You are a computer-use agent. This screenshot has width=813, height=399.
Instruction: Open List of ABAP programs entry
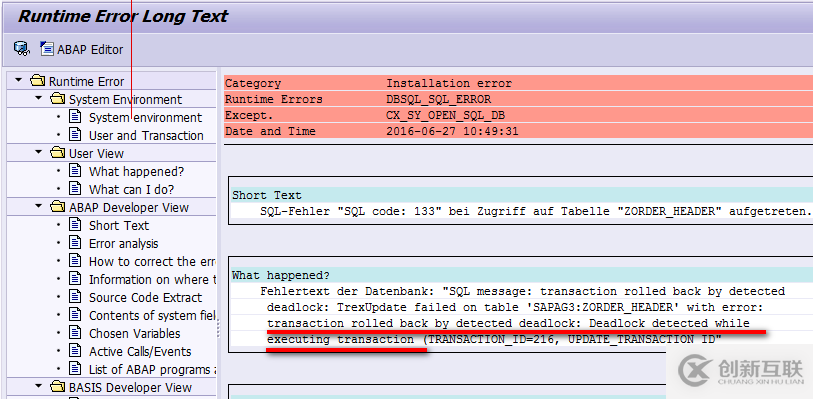(x=152, y=369)
